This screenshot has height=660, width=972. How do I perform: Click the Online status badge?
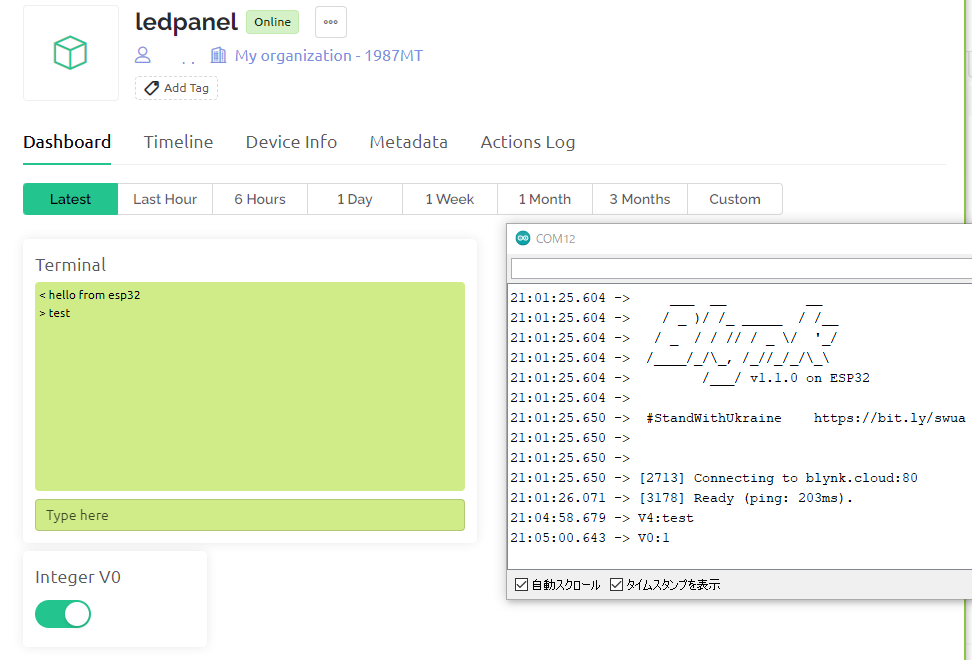272,22
